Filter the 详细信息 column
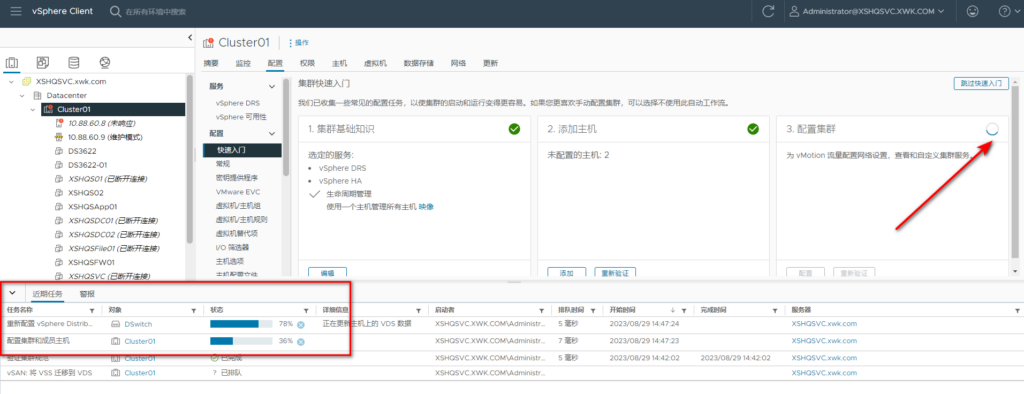 [x=419, y=310]
